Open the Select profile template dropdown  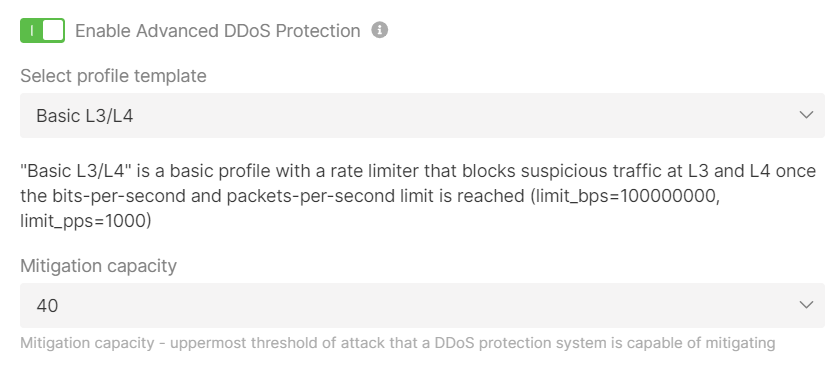pyautogui.click(x=422, y=115)
